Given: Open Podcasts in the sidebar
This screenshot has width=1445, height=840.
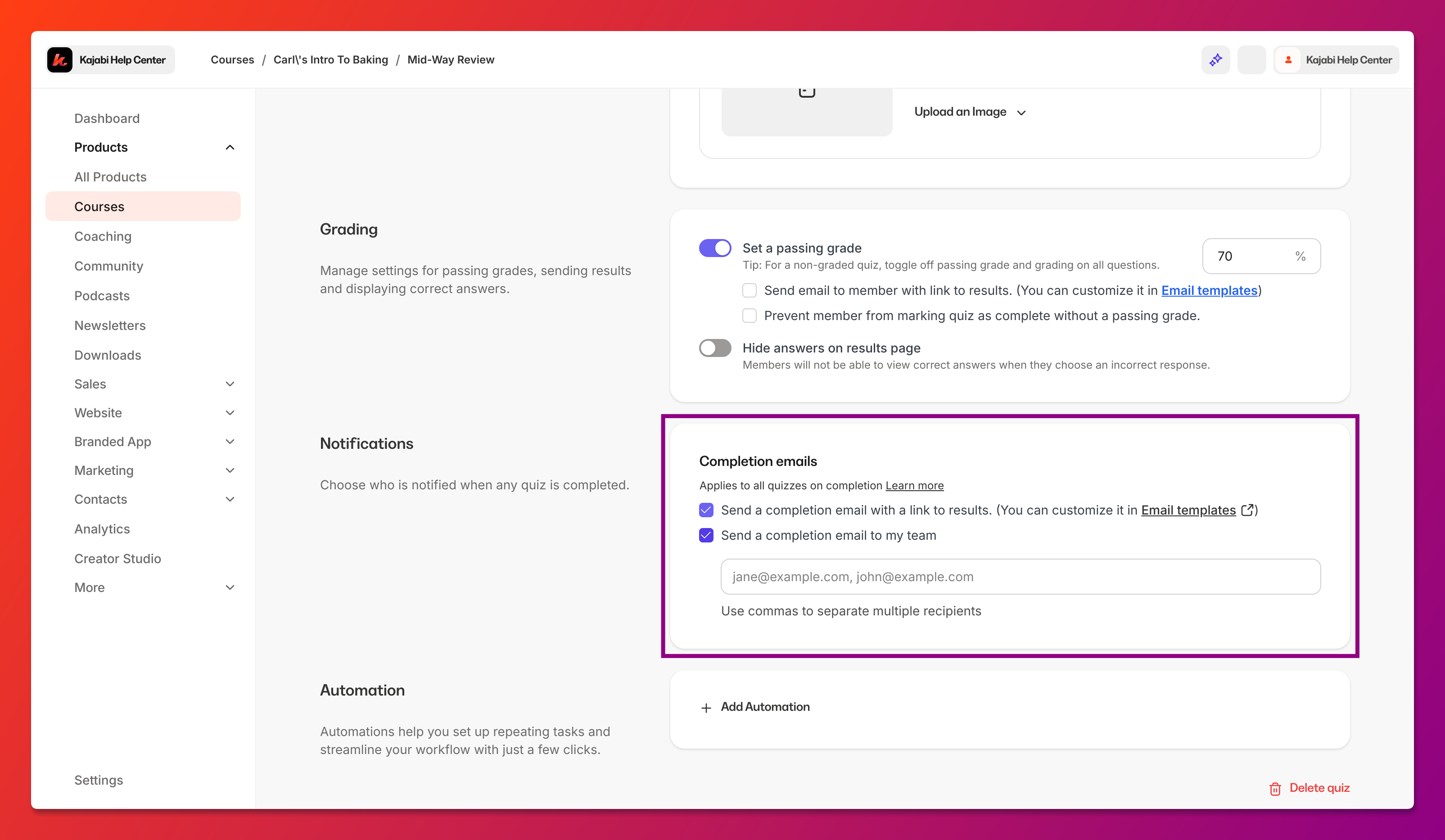Looking at the screenshot, I should coord(101,296).
